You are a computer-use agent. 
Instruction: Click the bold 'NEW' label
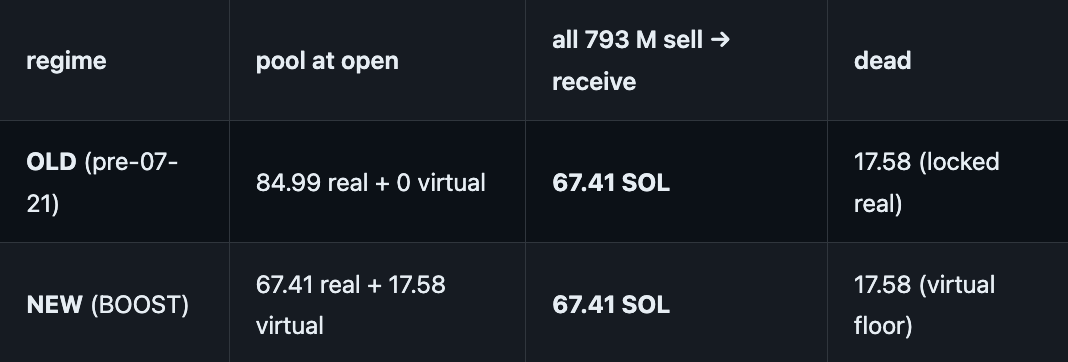pos(54,305)
